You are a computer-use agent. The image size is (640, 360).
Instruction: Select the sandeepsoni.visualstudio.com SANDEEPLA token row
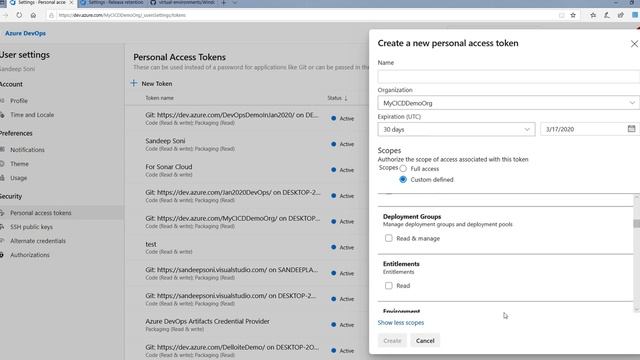[247, 273]
